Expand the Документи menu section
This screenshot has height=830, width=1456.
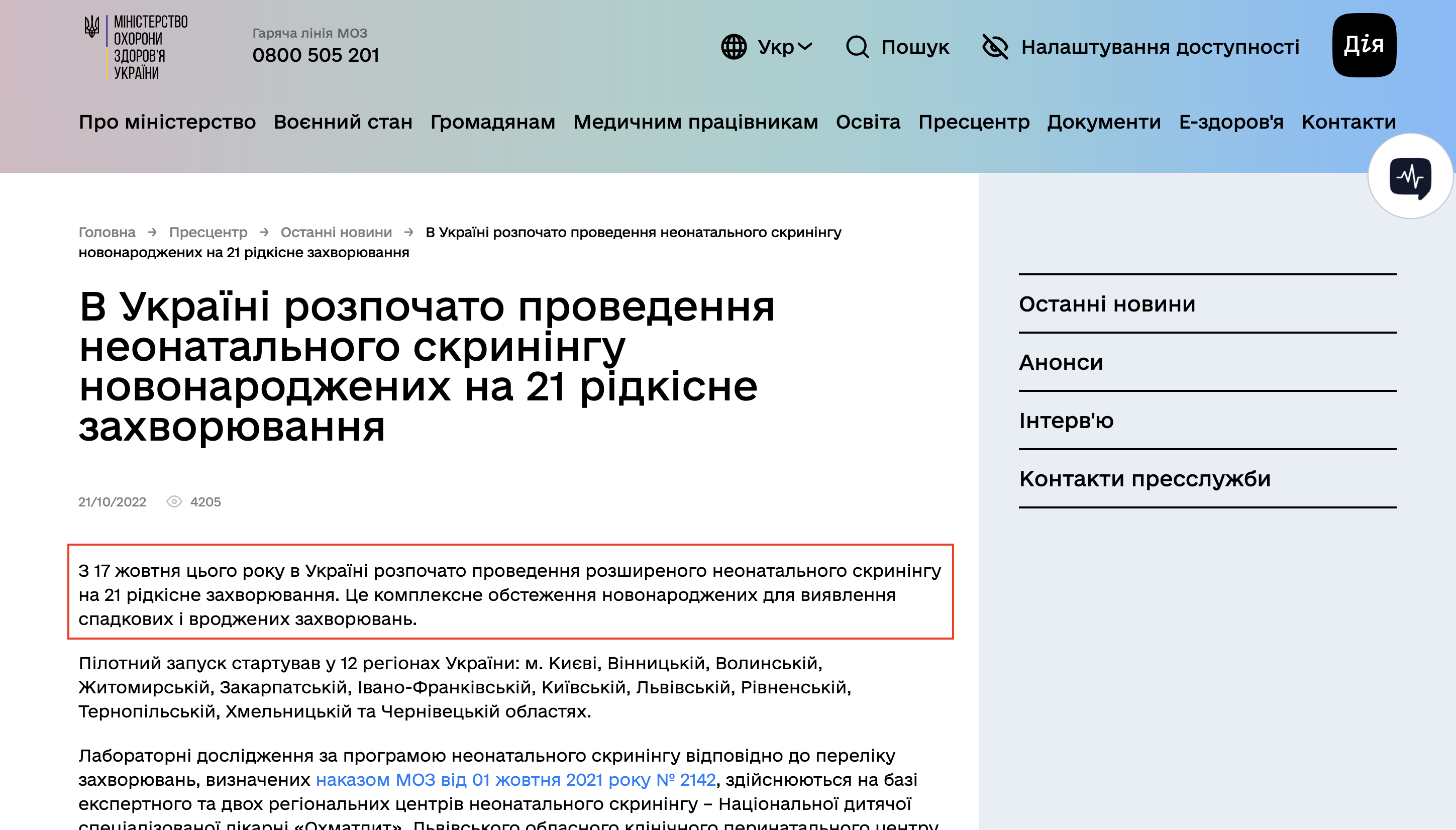pyautogui.click(x=1104, y=122)
